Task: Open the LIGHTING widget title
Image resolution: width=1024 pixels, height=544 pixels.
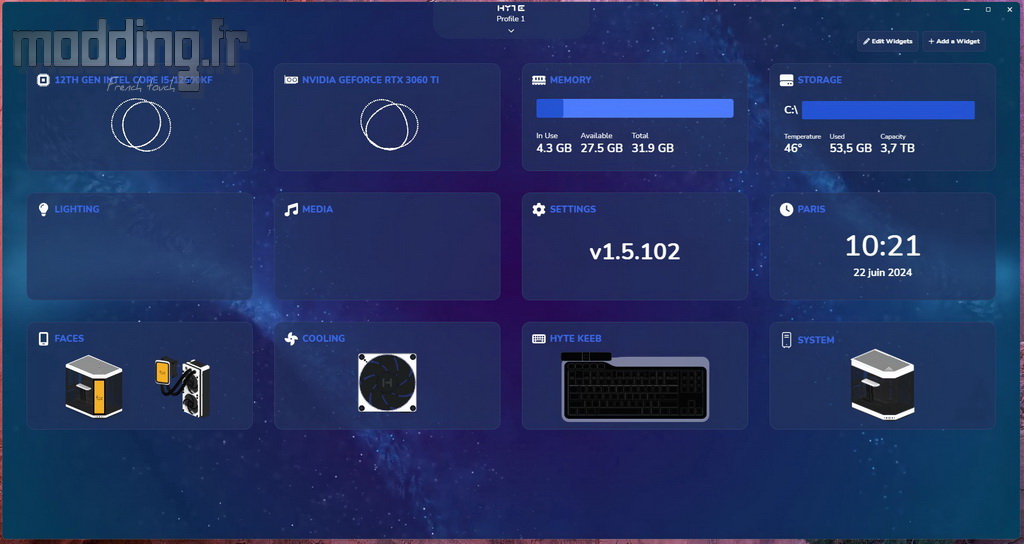Action: (x=77, y=209)
